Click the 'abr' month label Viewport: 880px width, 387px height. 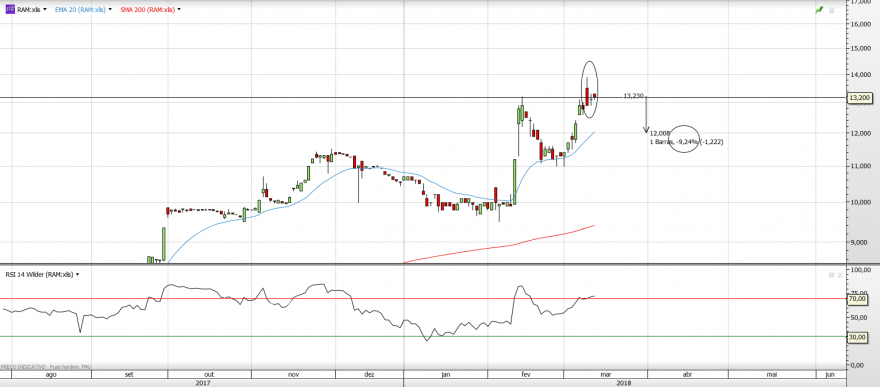[x=687, y=374]
